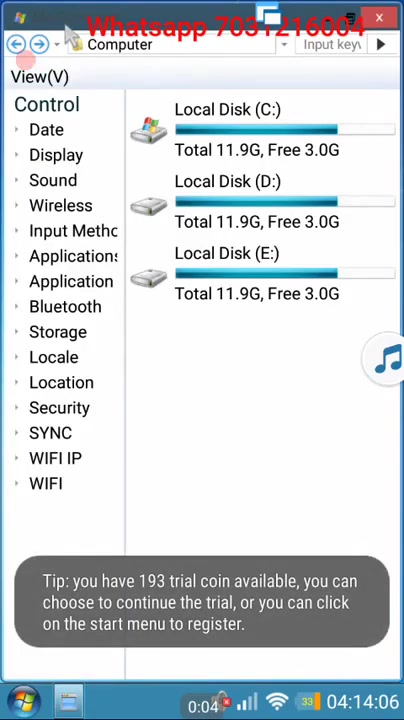
Task: Expand the Date tree item arrow
Action: 17,129
